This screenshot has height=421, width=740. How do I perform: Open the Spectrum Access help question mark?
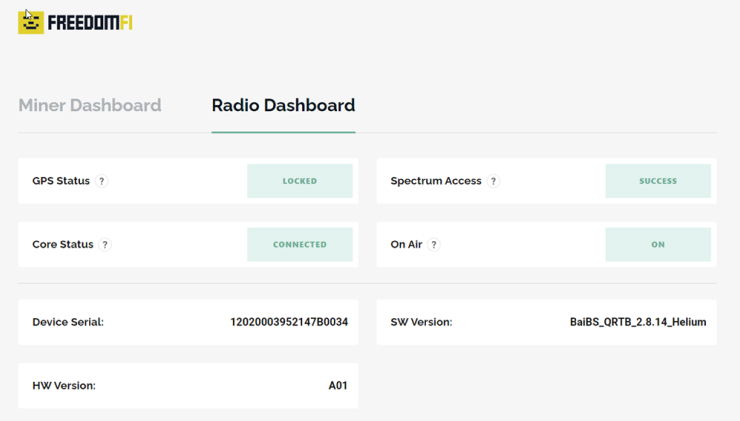pos(493,181)
